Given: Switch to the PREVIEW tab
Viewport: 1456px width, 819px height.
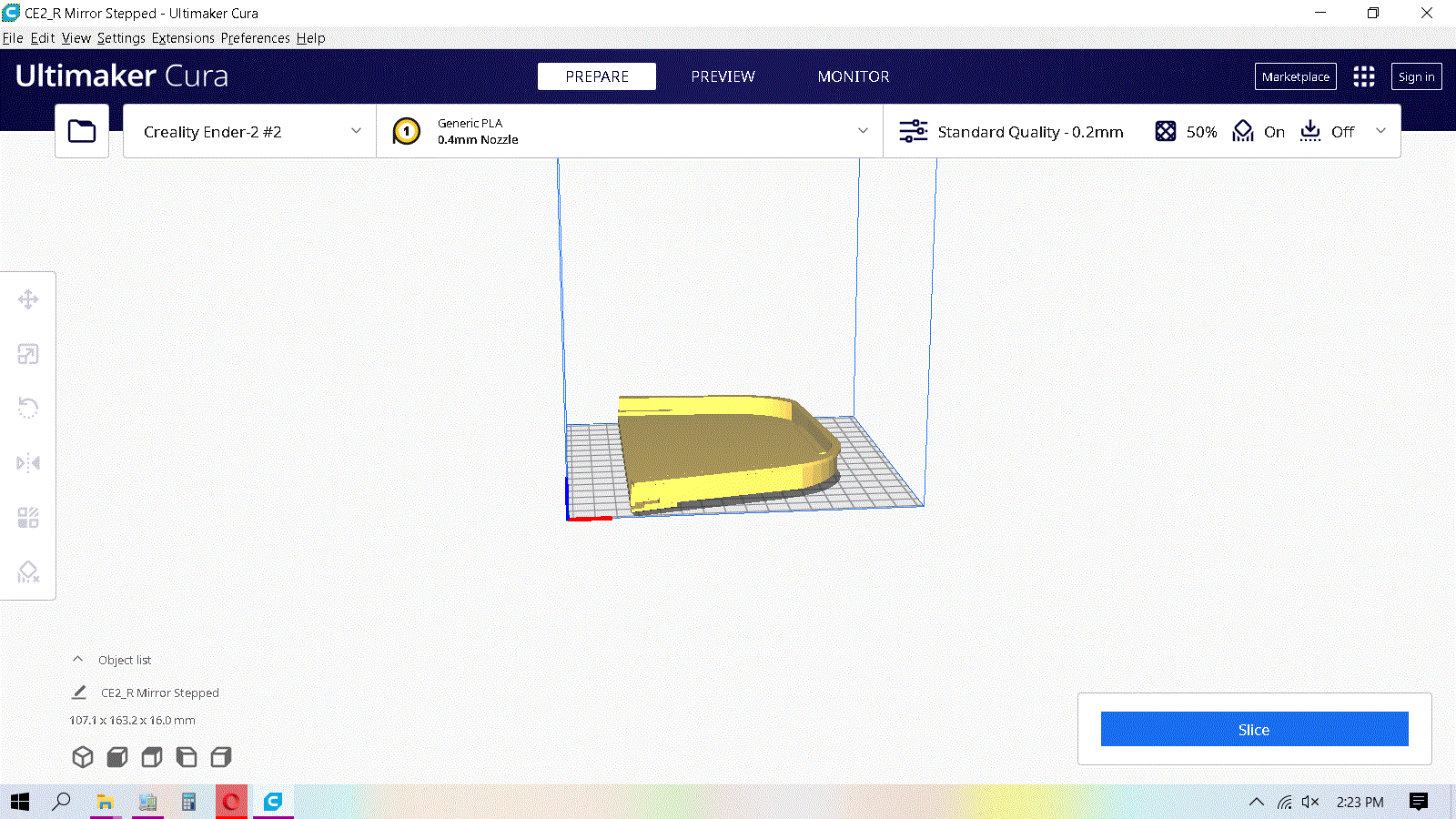Looking at the screenshot, I should (722, 76).
